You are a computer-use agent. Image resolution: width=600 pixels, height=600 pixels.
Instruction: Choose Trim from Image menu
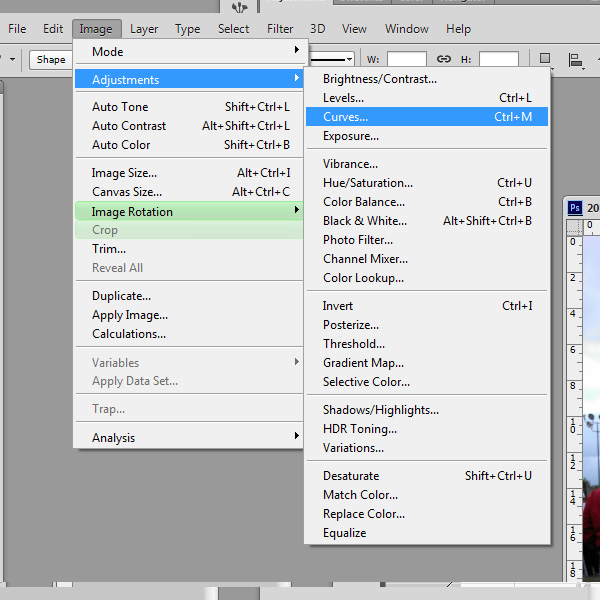[x=189, y=249]
